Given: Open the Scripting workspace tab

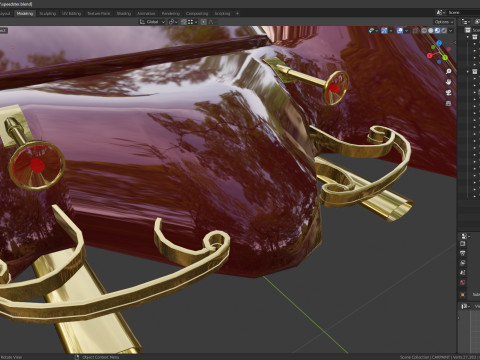Looking at the screenshot, I should point(222,13).
